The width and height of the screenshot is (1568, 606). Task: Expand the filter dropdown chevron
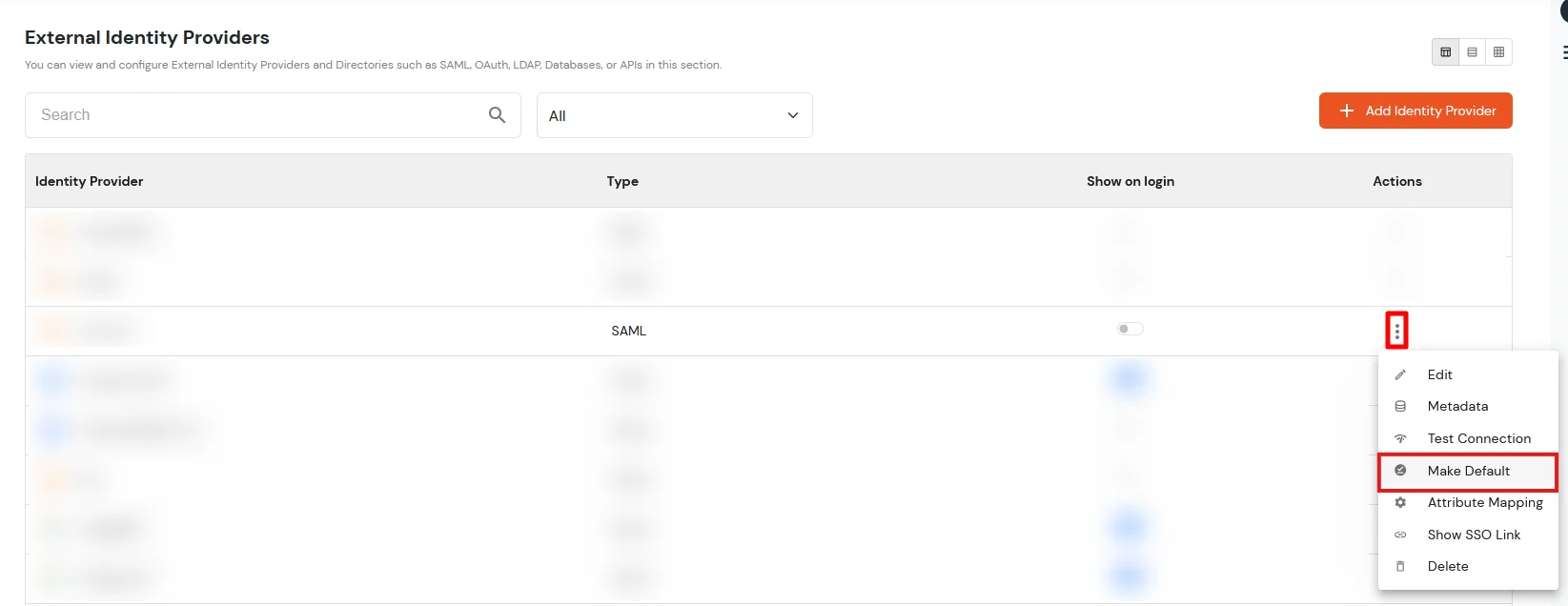pos(792,115)
